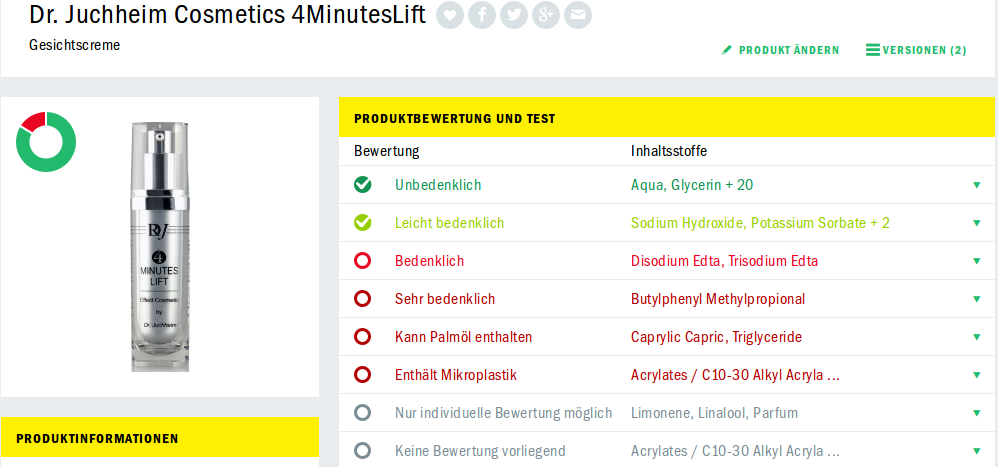Click the pencil icon beside Produkt ändern
This screenshot has width=998, height=467.
click(727, 50)
